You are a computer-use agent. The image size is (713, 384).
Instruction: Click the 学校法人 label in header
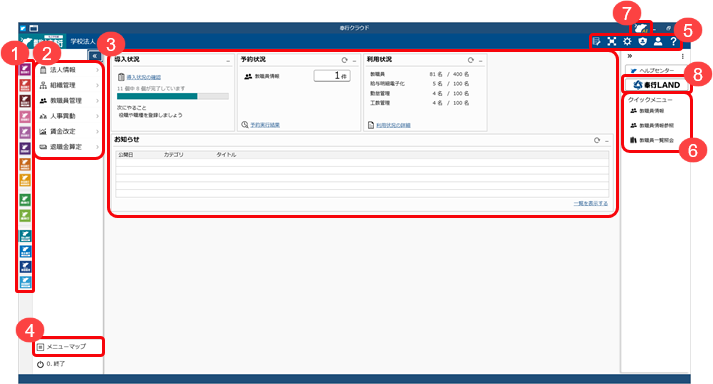(x=83, y=41)
